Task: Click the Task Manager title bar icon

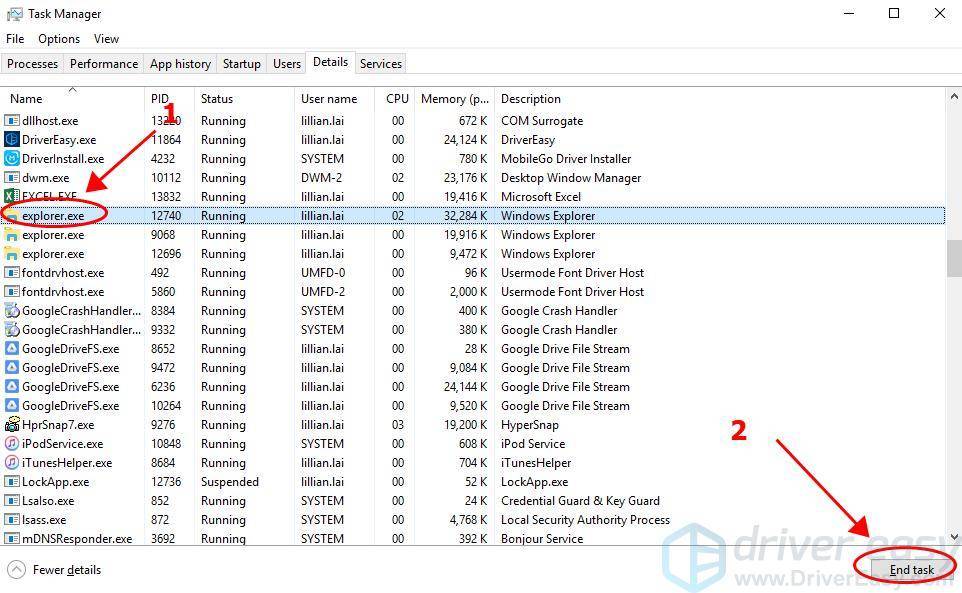Action: [14, 14]
